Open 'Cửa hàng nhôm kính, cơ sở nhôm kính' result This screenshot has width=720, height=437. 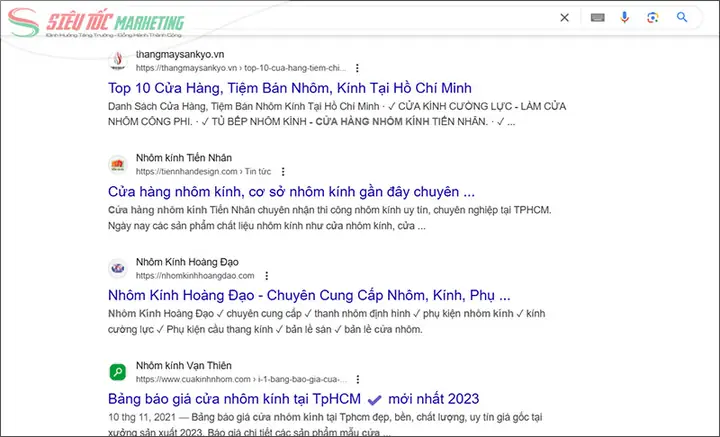[x=292, y=191]
